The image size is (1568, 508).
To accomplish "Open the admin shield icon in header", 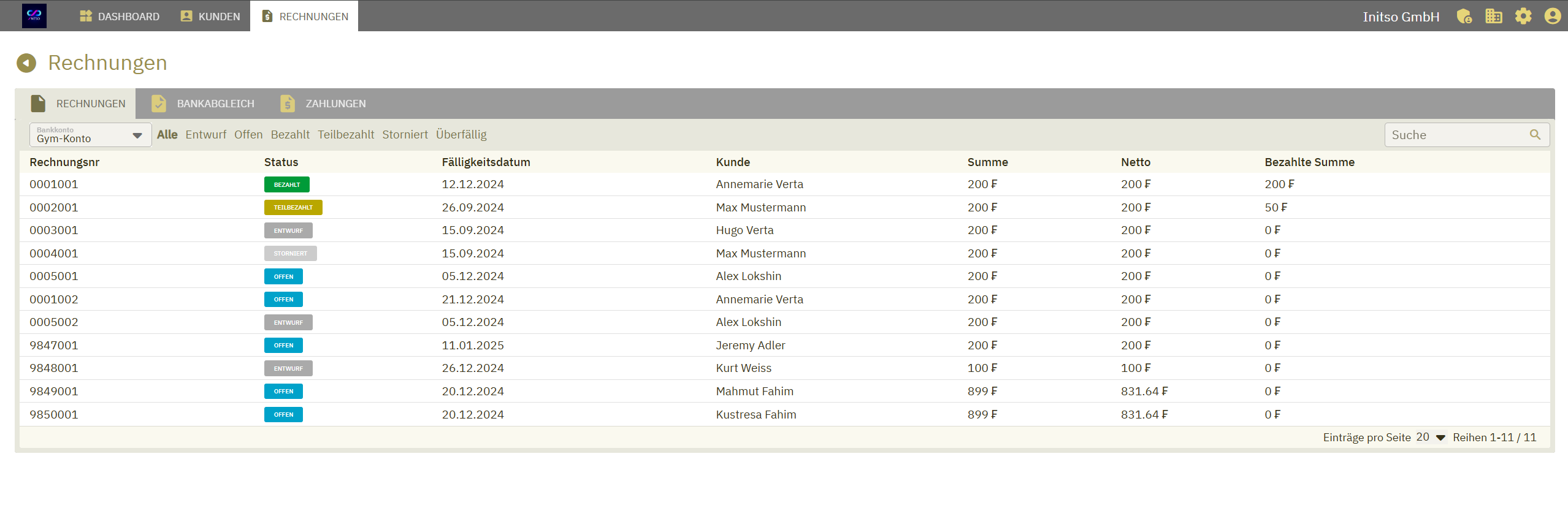I will point(1464,17).
